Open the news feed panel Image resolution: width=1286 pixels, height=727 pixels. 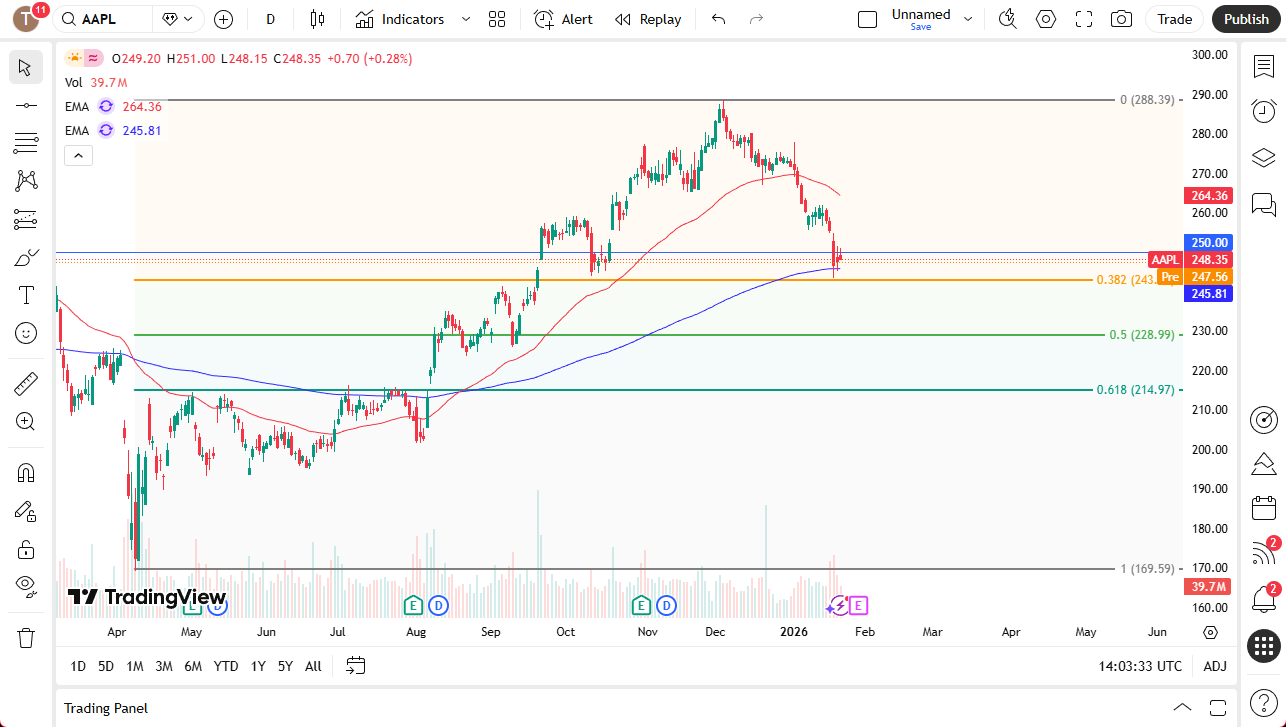[x=1264, y=553]
